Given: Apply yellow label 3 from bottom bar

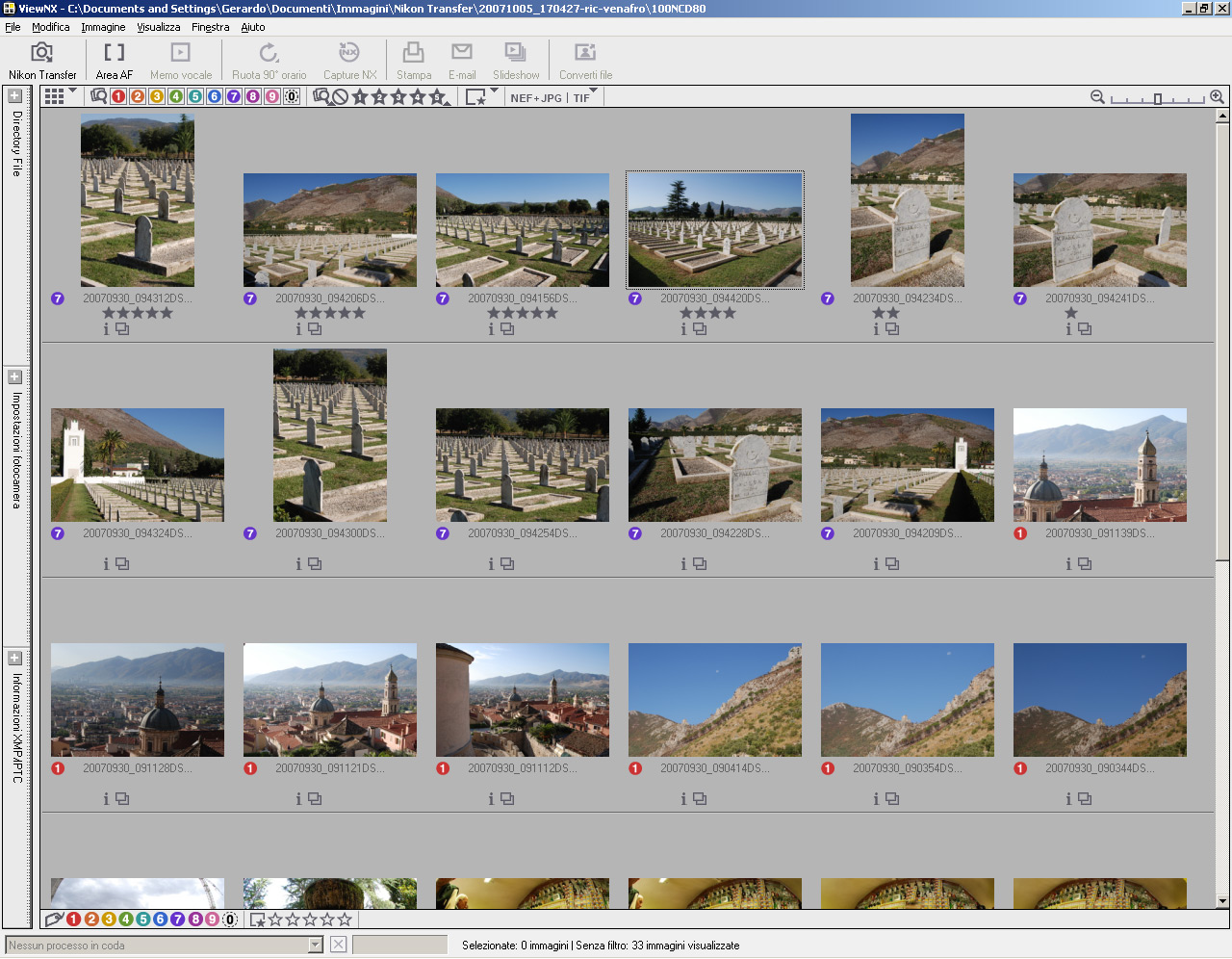Looking at the screenshot, I should point(109,920).
